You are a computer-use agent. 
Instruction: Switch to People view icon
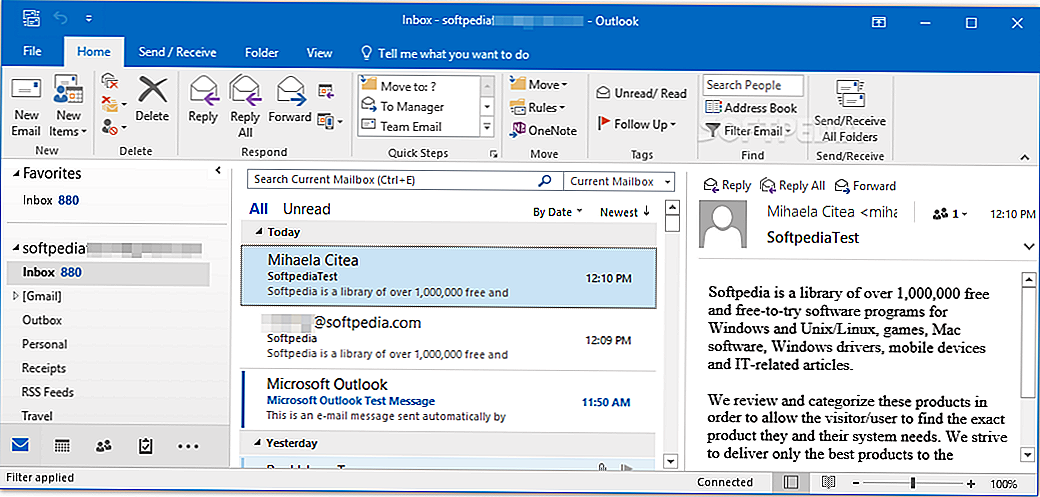tap(103, 446)
